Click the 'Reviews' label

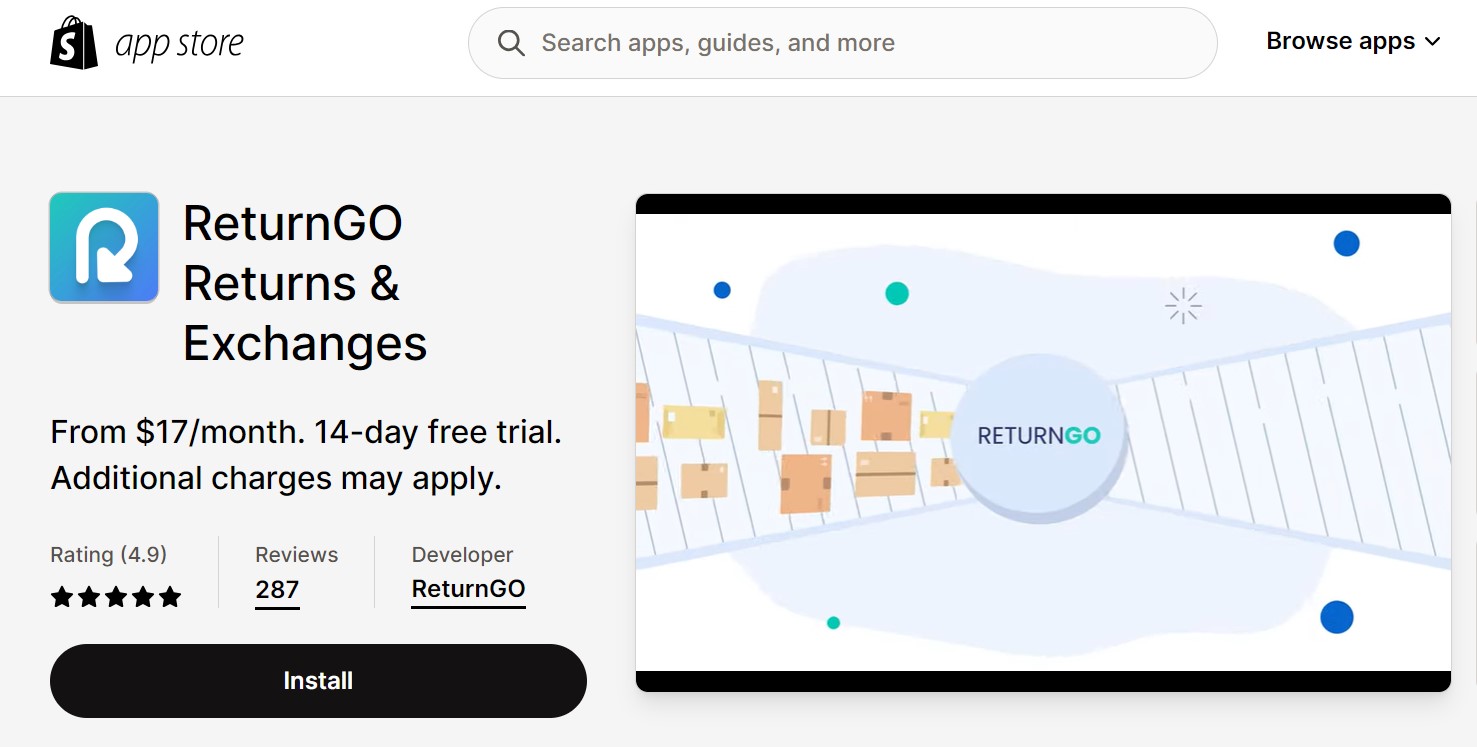point(297,555)
